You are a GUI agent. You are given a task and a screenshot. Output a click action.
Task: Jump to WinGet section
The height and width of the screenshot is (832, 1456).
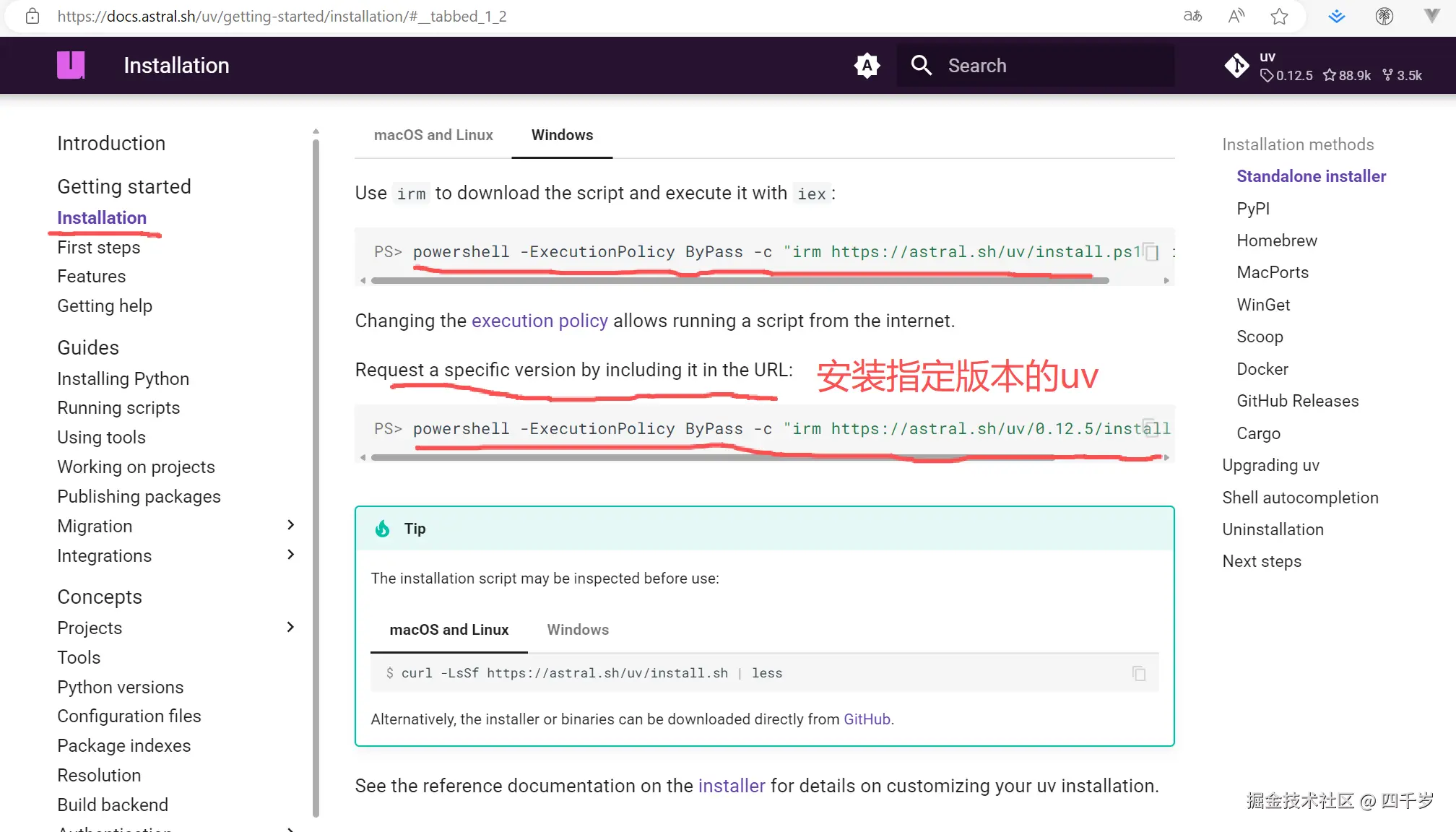point(1263,305)
